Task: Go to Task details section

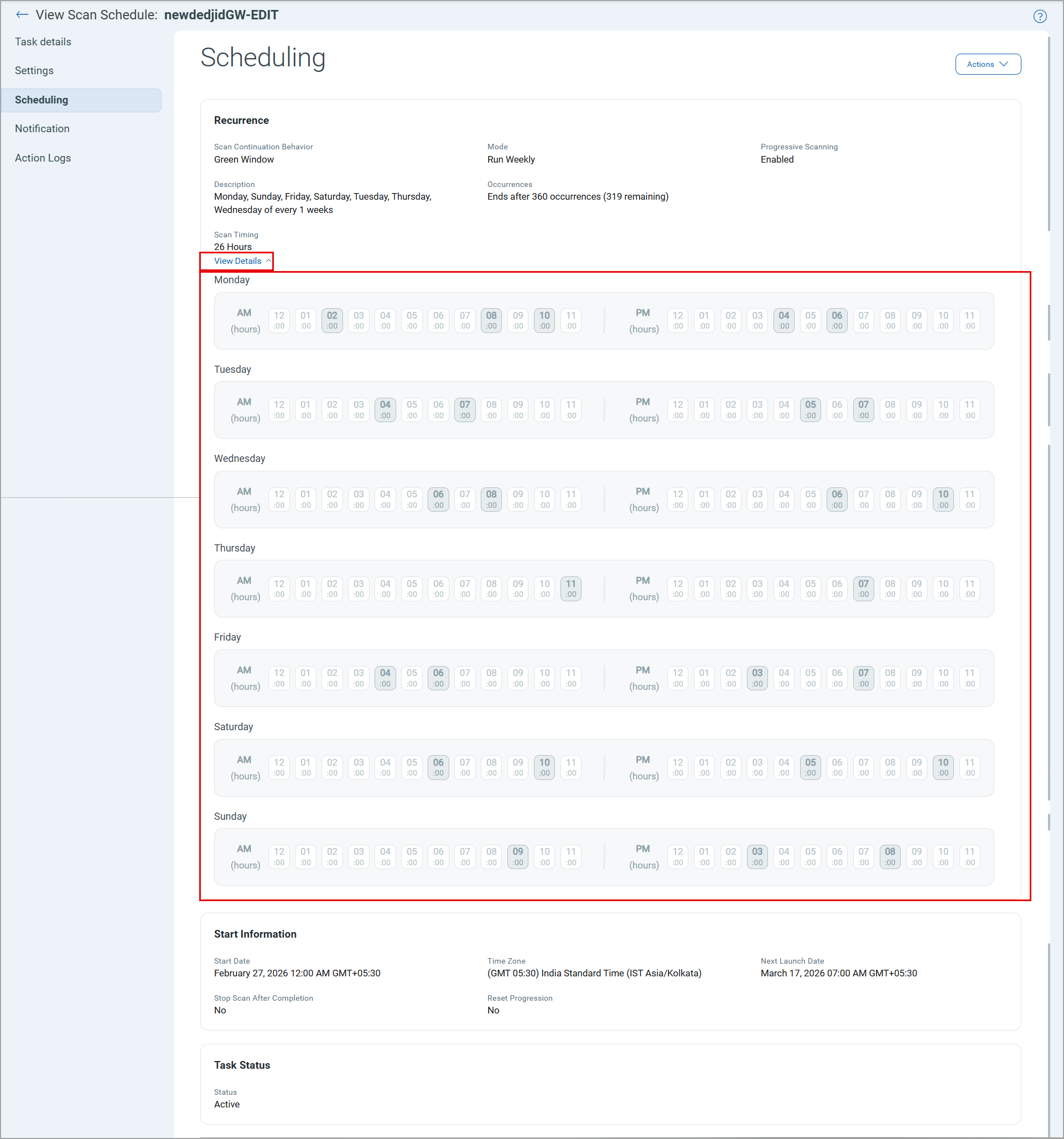Action: tap(43, 41)
